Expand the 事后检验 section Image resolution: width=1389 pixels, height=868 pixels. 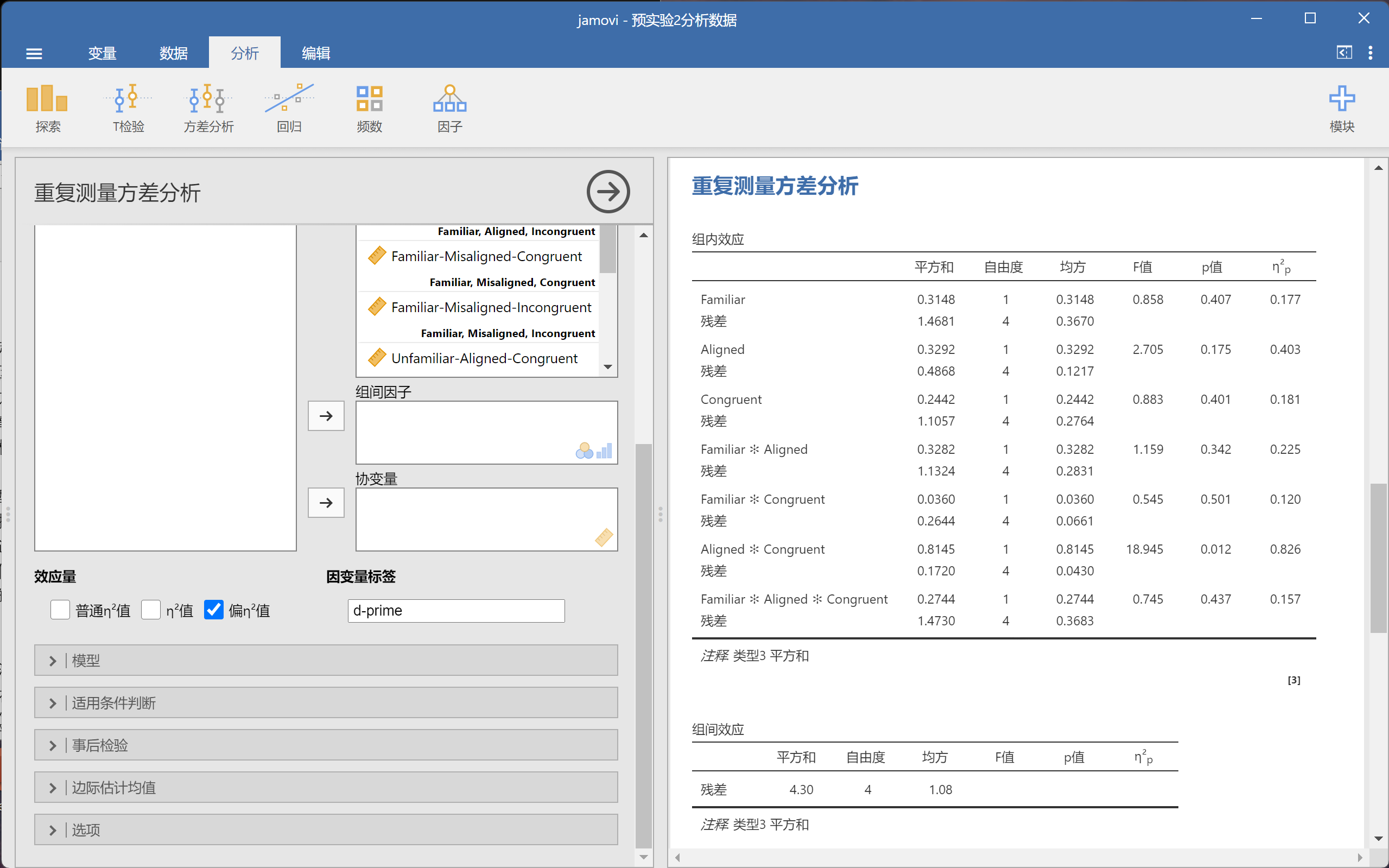326,745
